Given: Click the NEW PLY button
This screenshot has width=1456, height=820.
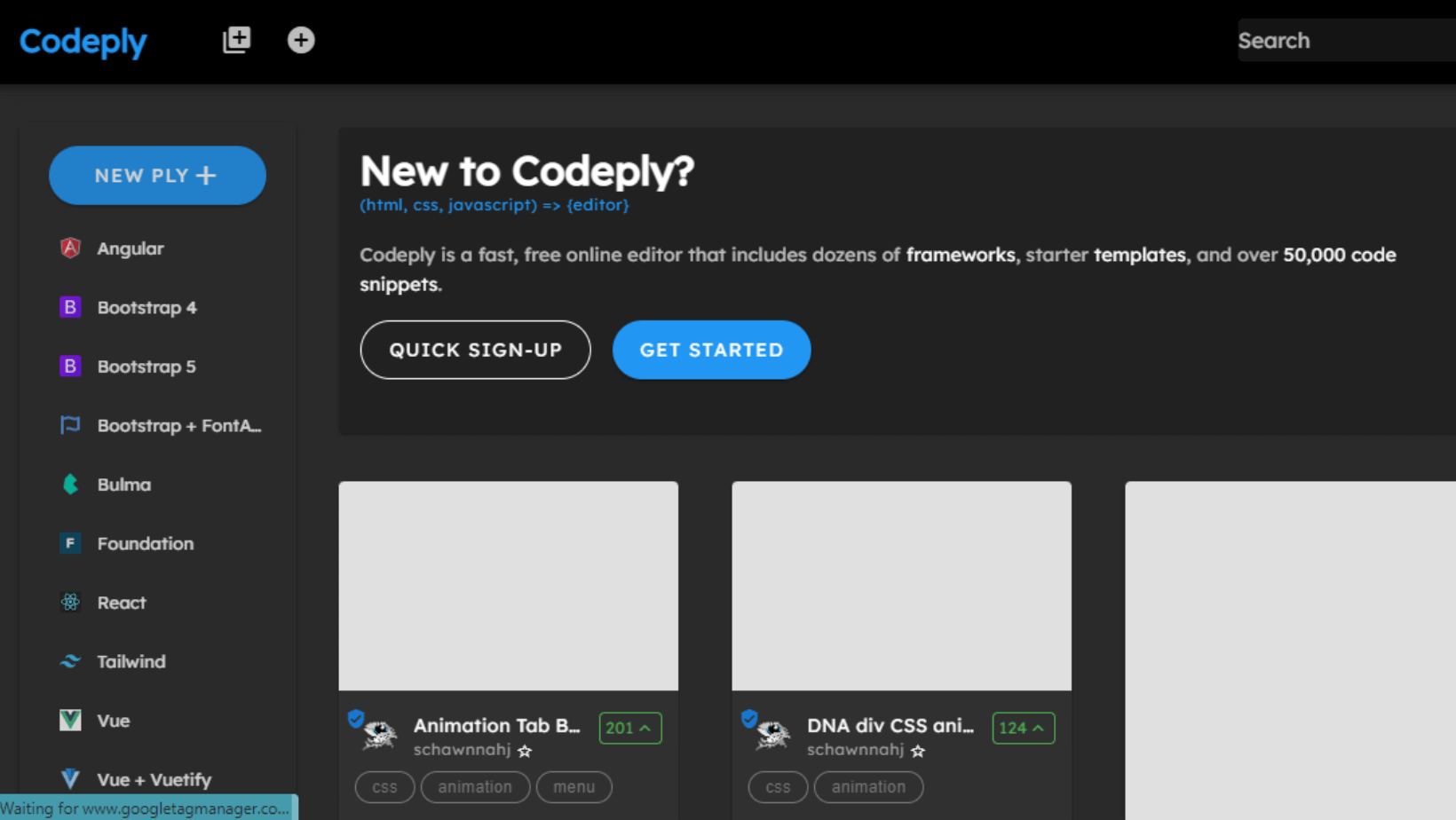Looking at the screenshot, I should (x=157, y=176).
